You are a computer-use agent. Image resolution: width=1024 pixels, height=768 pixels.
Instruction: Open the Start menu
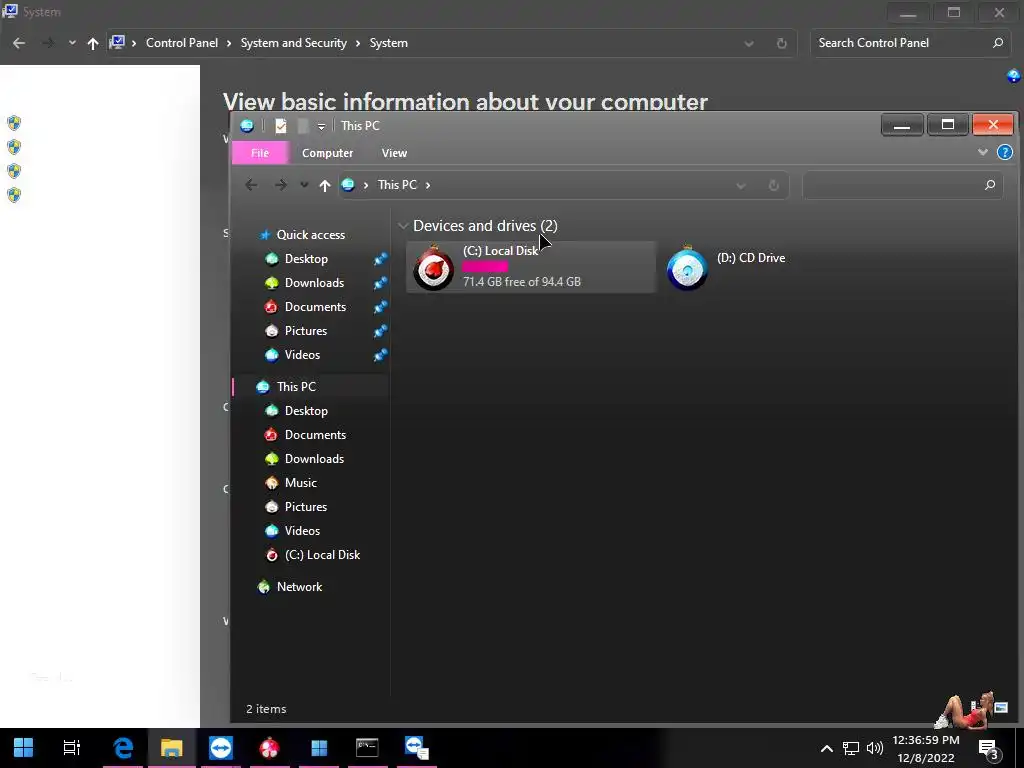(24, 747)
